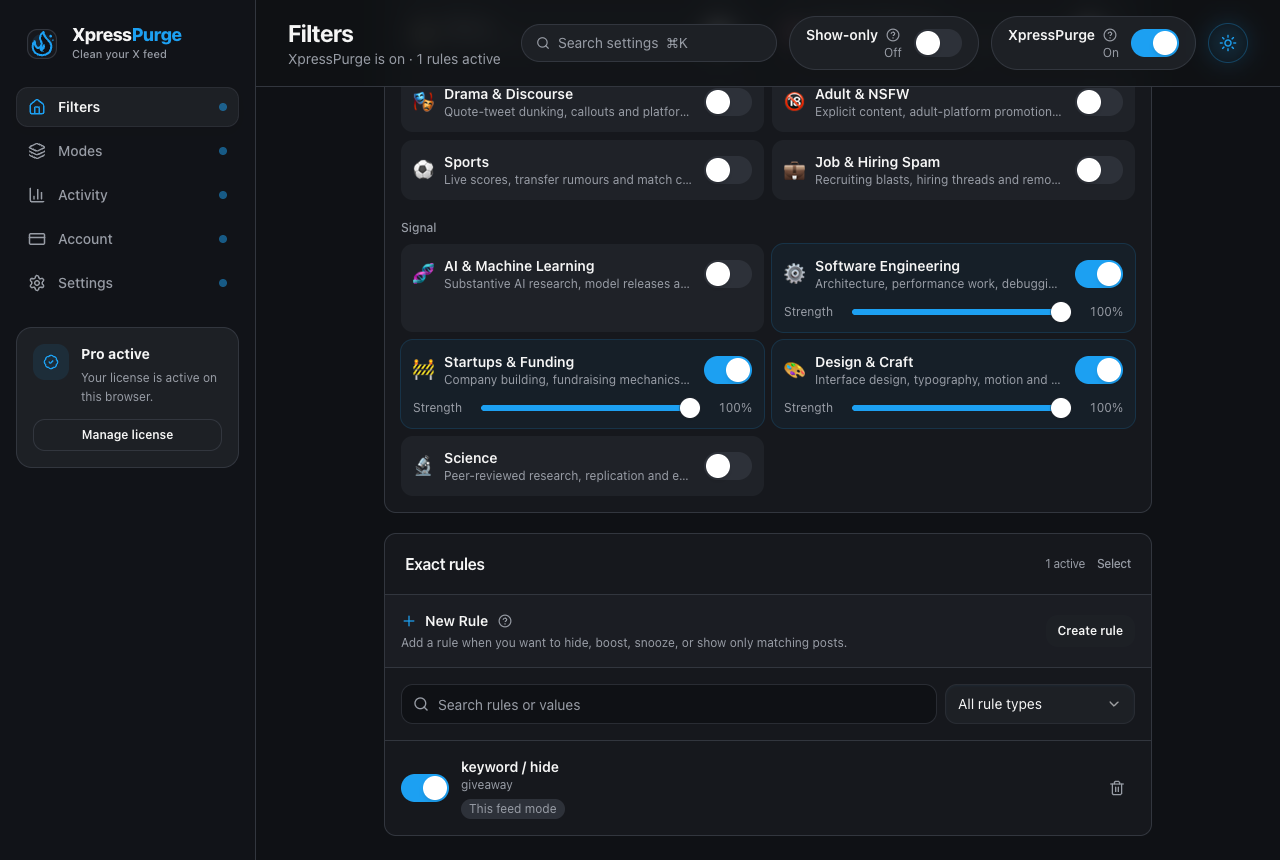Click the Software Engineering gear icon
Screen dimensions: 1280x860
tap(795, 274)
